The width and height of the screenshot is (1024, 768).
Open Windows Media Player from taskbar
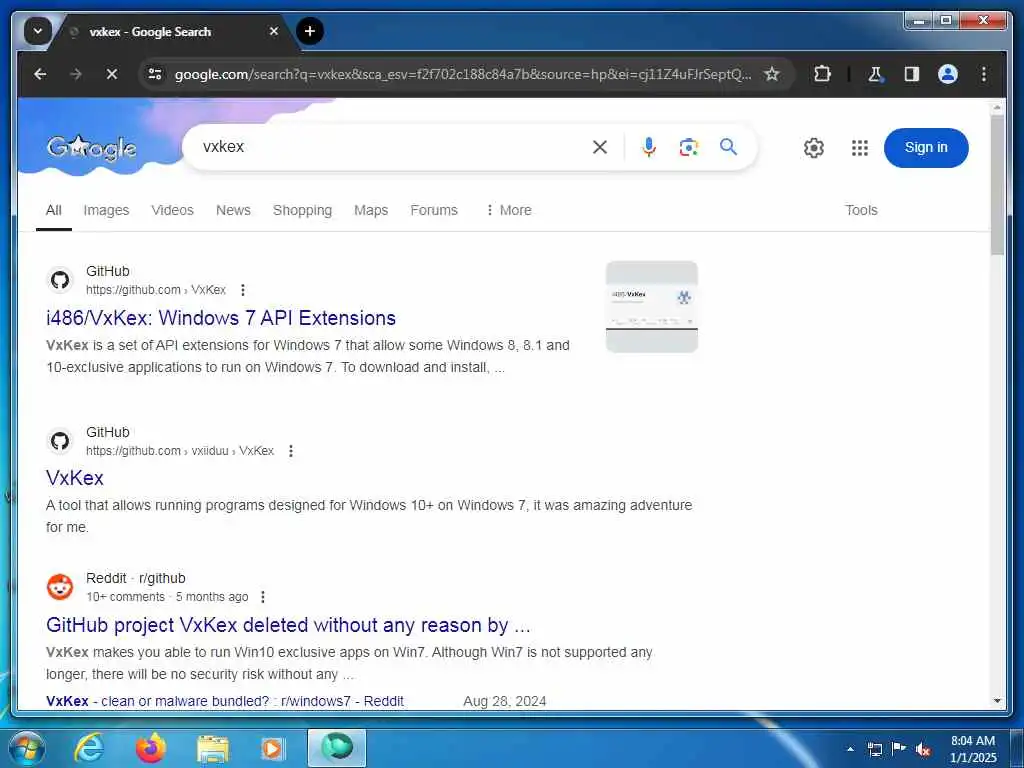click(273, 748)
